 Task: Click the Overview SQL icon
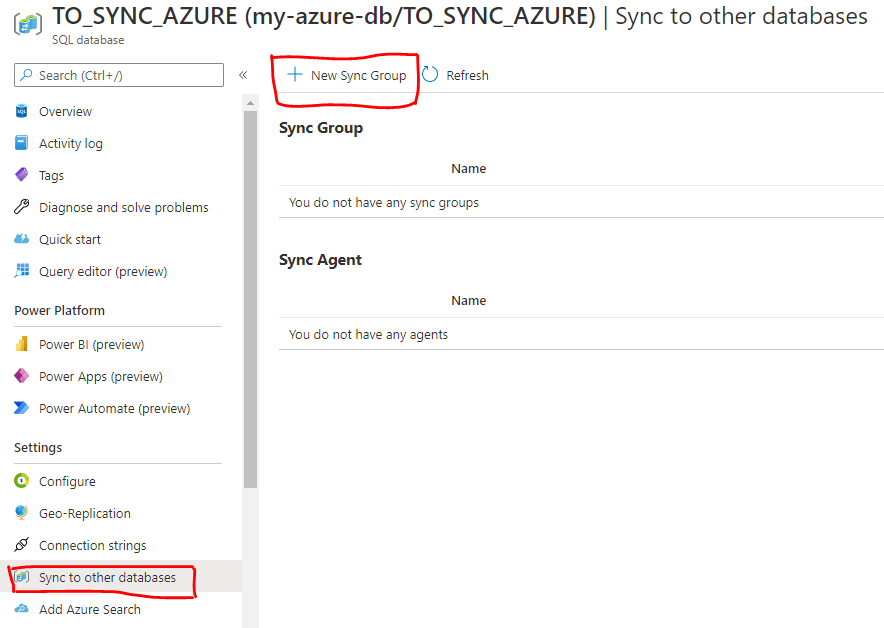[21, 111]
